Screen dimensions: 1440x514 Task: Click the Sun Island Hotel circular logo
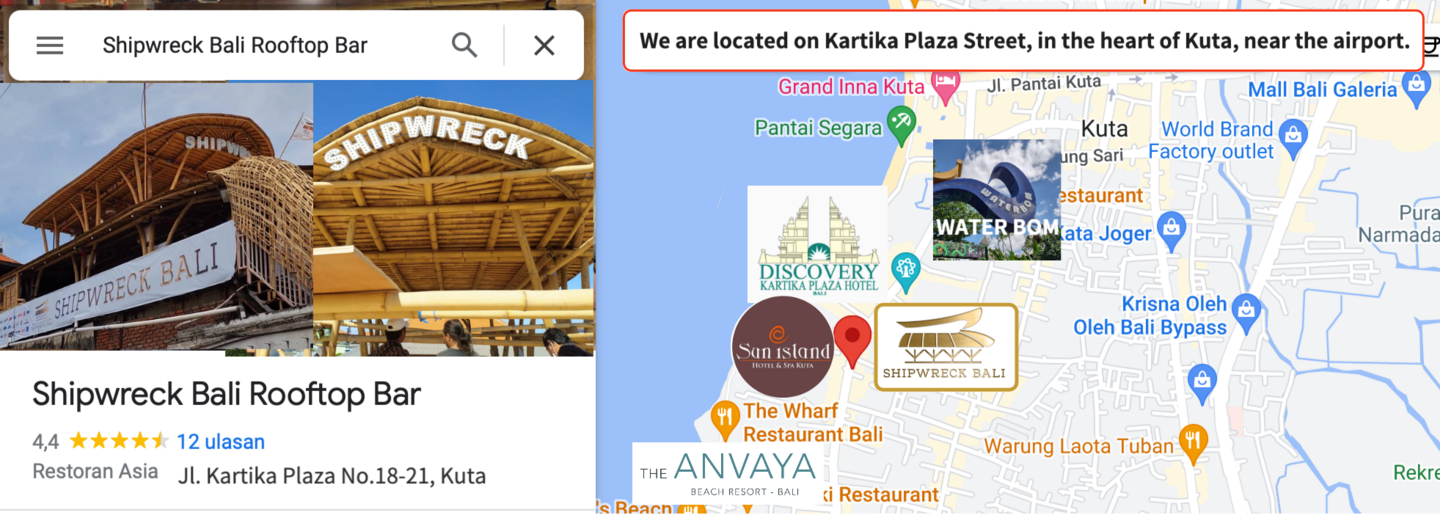[x=783, y=347]
